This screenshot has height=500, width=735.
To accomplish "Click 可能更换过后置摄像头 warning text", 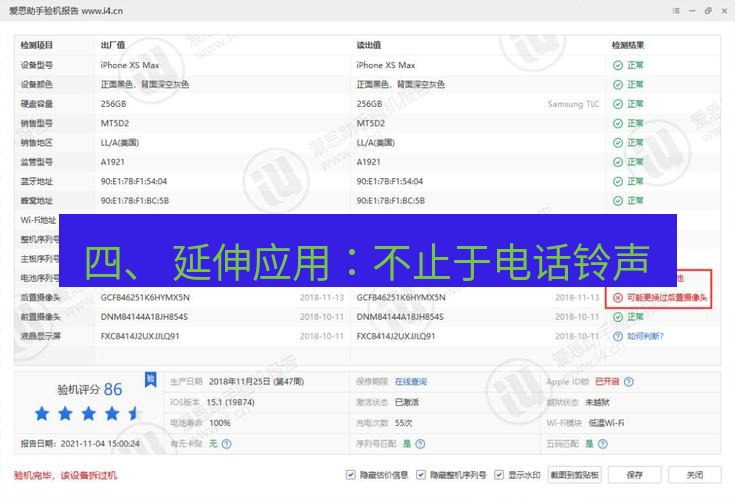I will coord(667,298).
